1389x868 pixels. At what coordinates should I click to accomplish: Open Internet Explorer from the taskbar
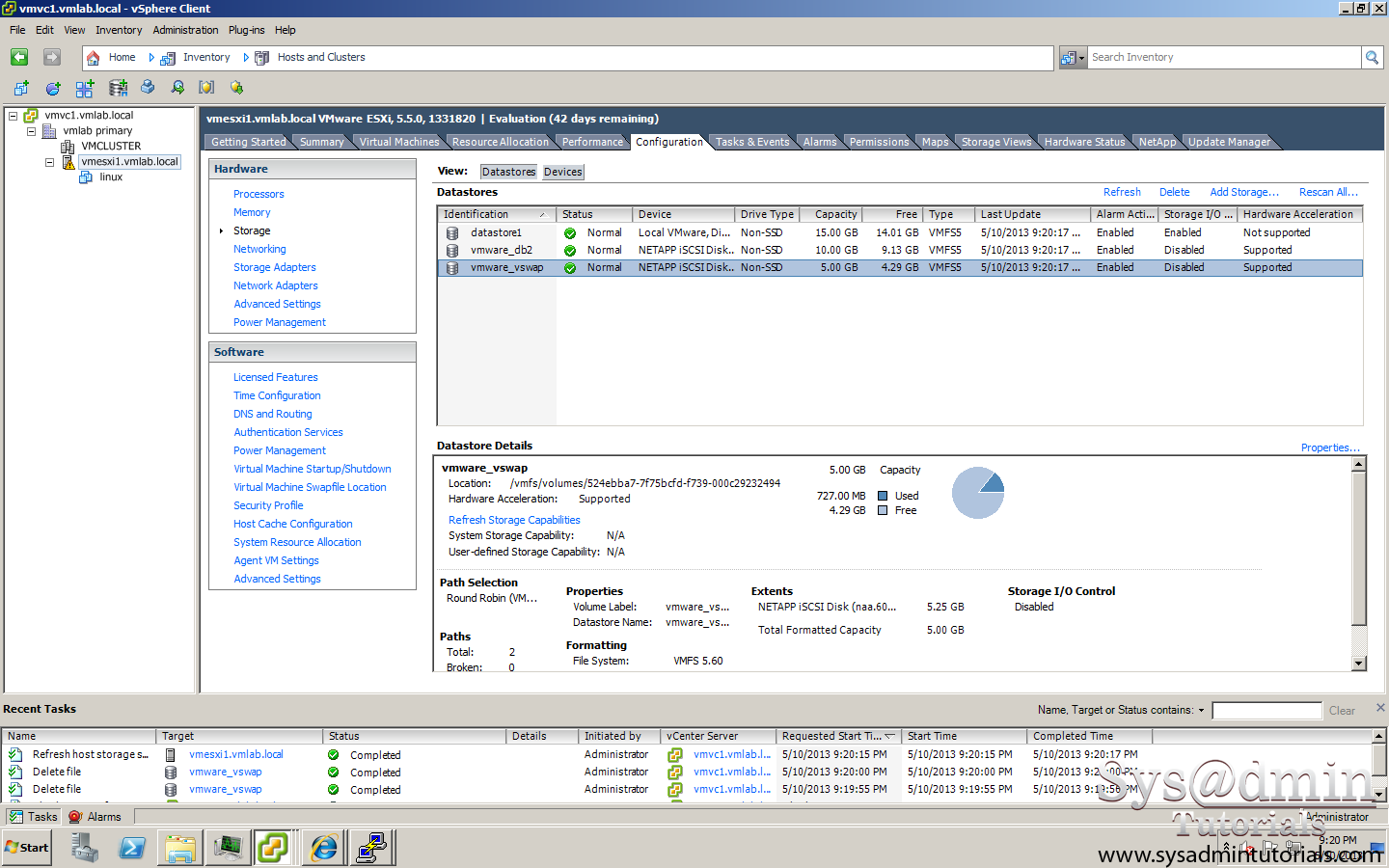click(323, 848)
